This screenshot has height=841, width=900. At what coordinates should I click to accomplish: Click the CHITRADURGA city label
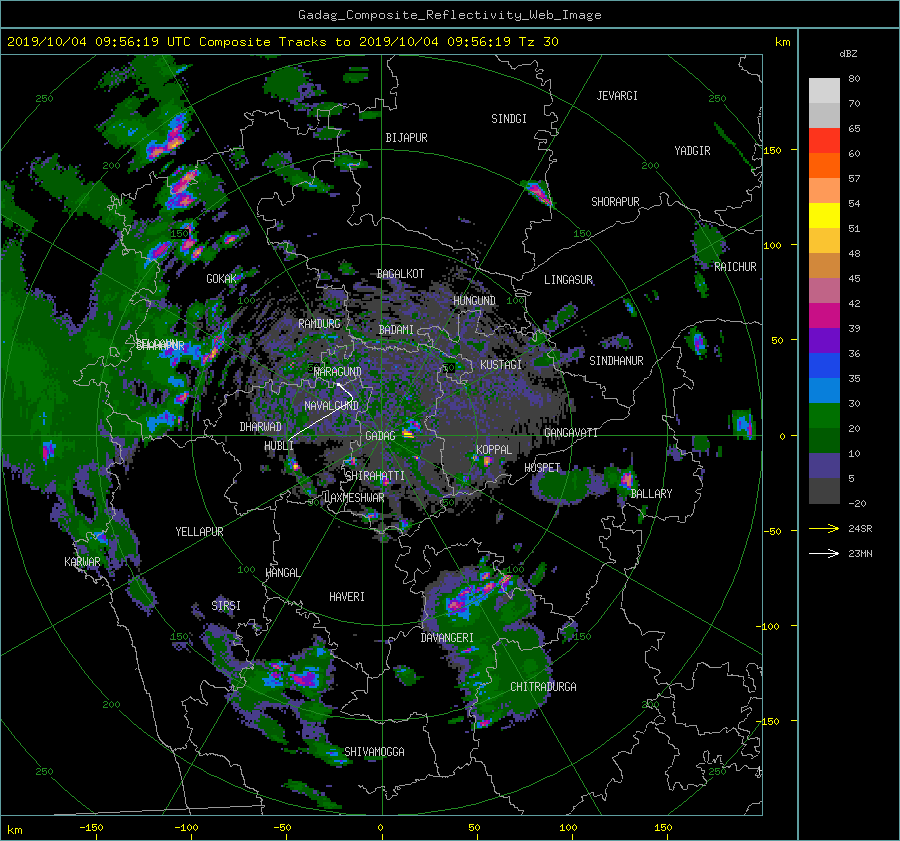click(x=544, y=687)
